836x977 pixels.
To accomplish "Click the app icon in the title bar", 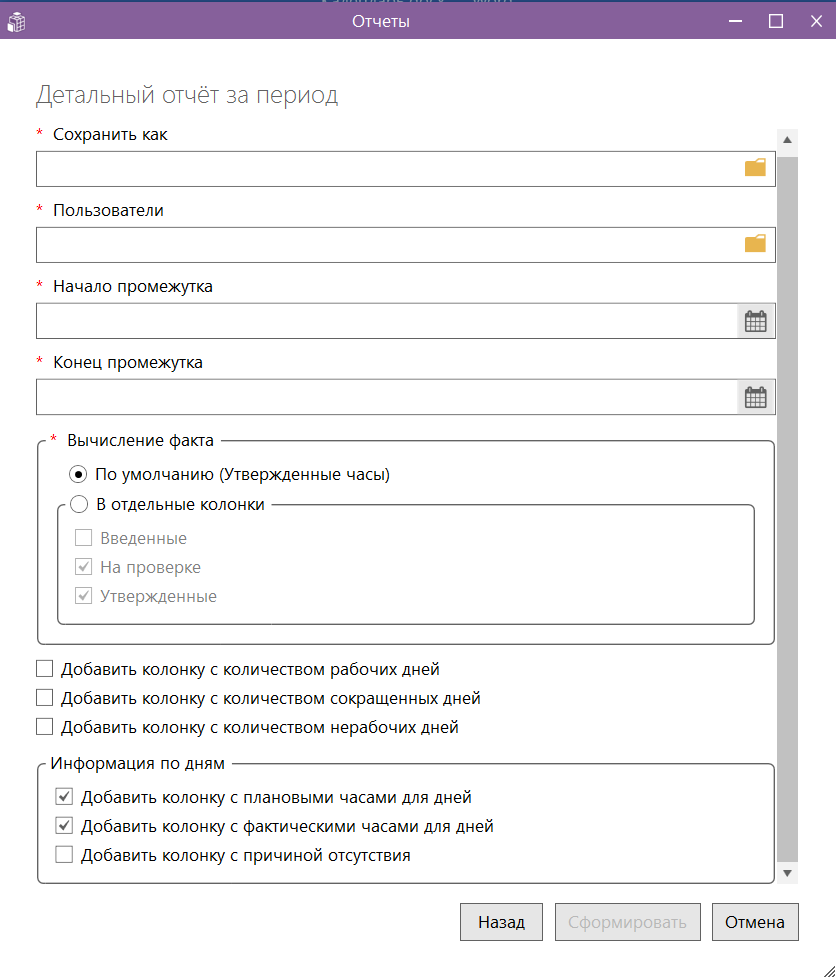I will pos(16,22).
